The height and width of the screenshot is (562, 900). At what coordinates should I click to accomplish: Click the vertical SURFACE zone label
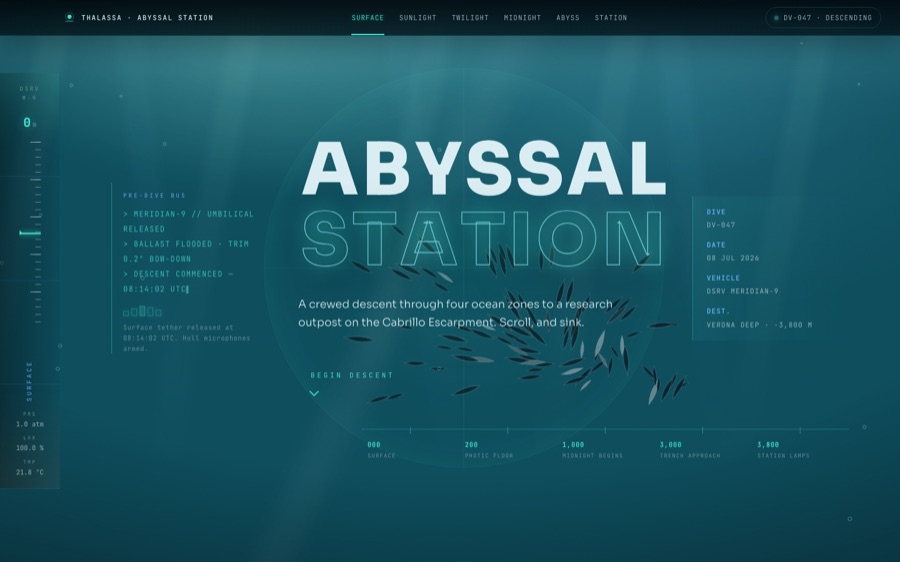click(29, 381)
